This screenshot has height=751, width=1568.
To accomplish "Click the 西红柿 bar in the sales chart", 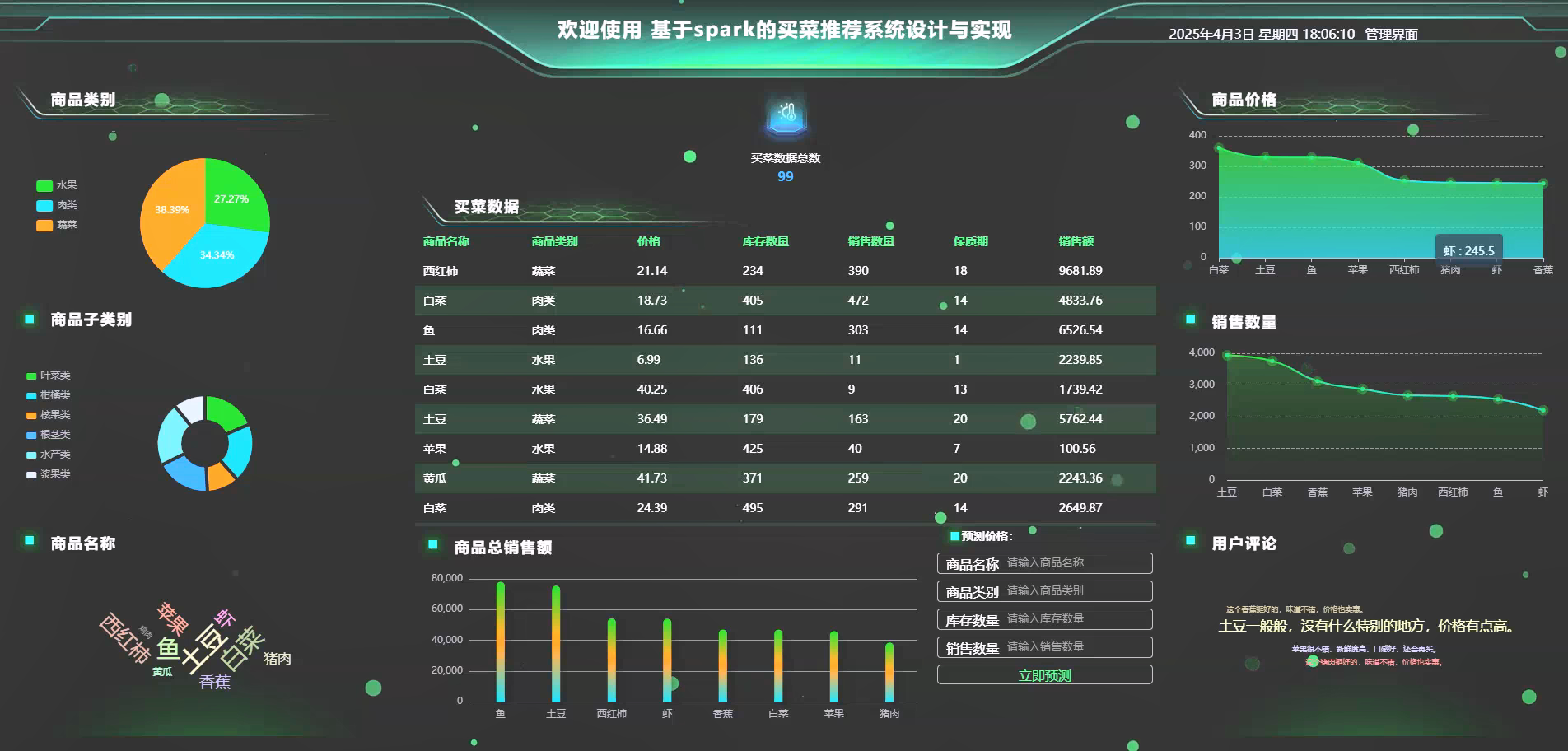I will 611,660.
